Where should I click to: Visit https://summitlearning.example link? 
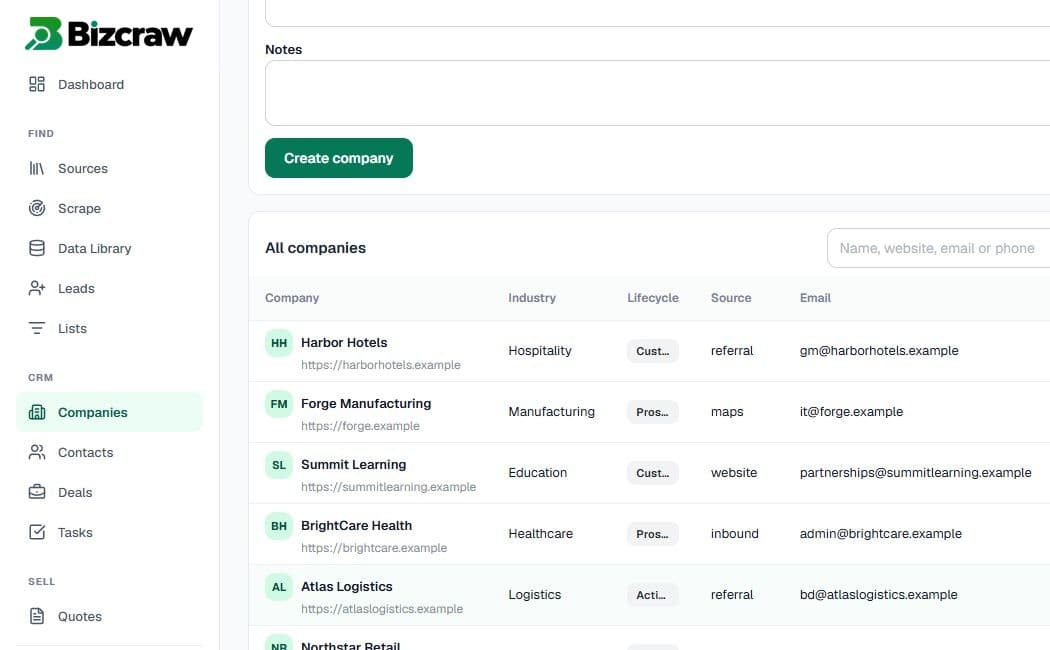(x=388, y=487)
